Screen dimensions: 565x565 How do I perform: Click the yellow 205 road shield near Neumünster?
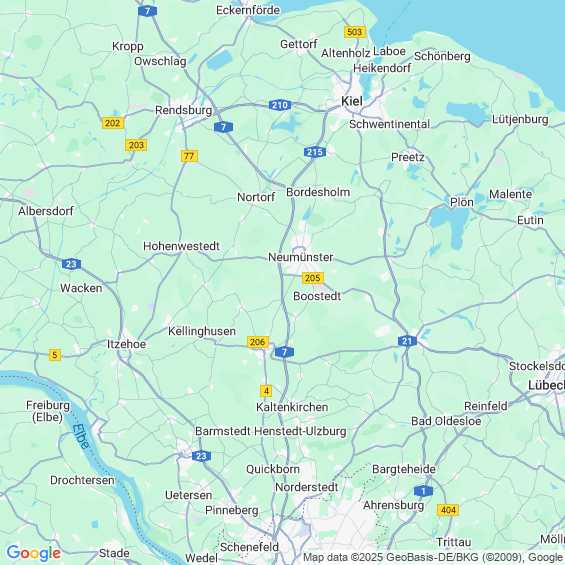312,278
